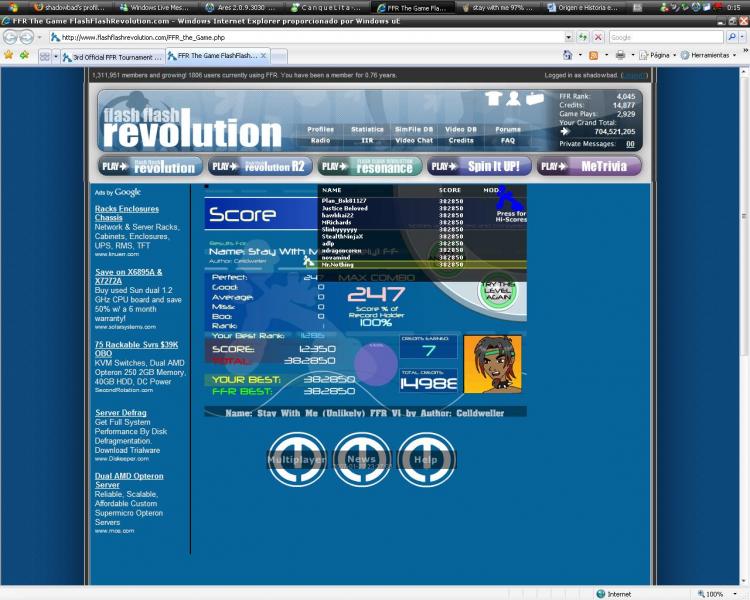
Task: Open the News circle button
Action: [x=362, y=460]
